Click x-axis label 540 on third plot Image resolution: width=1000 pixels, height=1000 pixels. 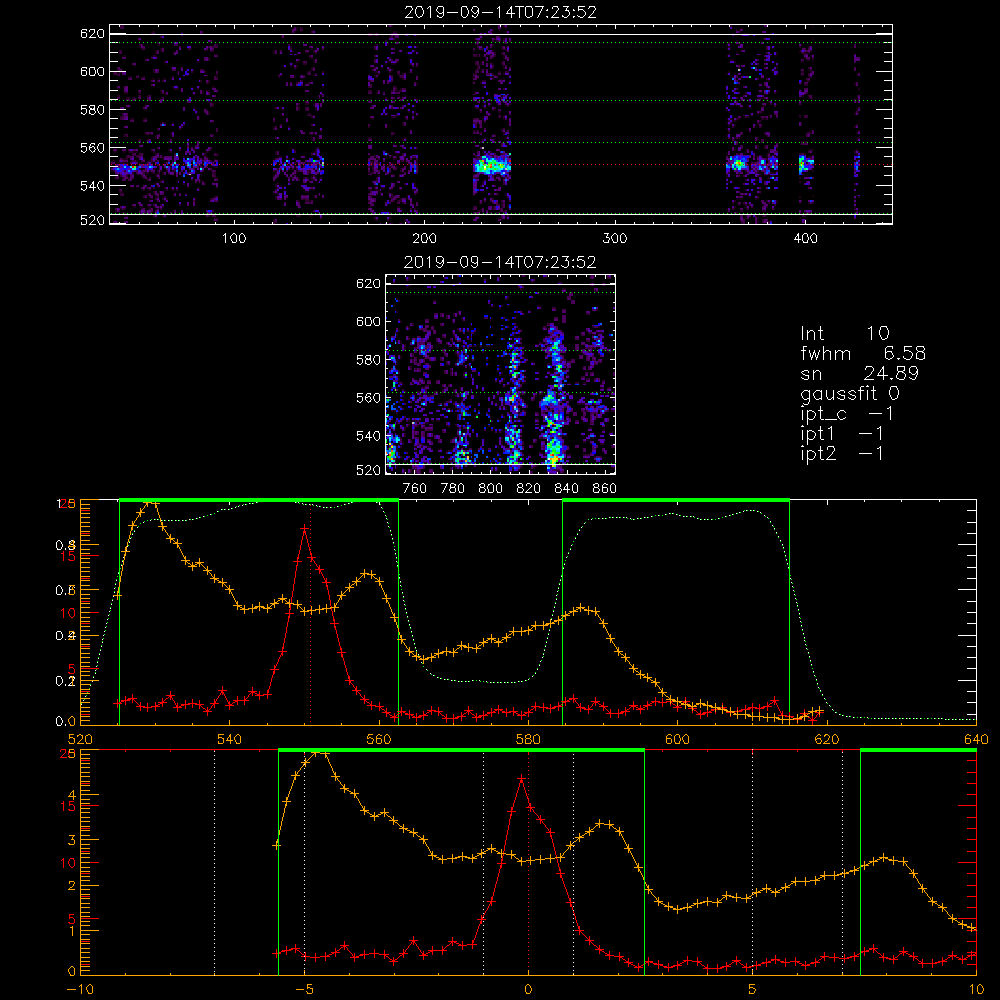[x=230, y=739]
